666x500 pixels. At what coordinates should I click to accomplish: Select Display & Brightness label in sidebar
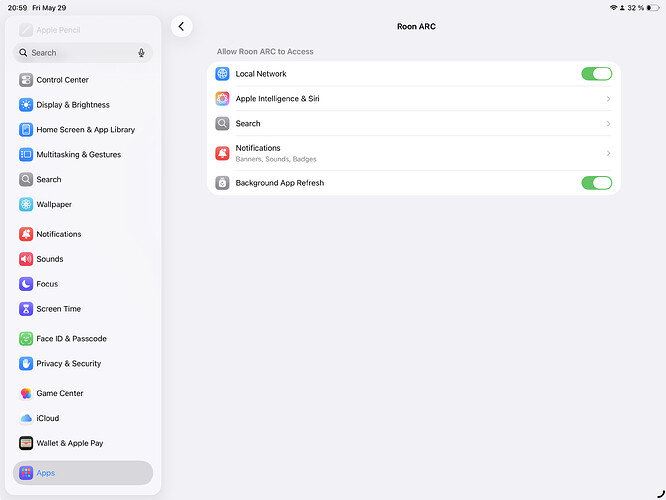pos(73,105)
